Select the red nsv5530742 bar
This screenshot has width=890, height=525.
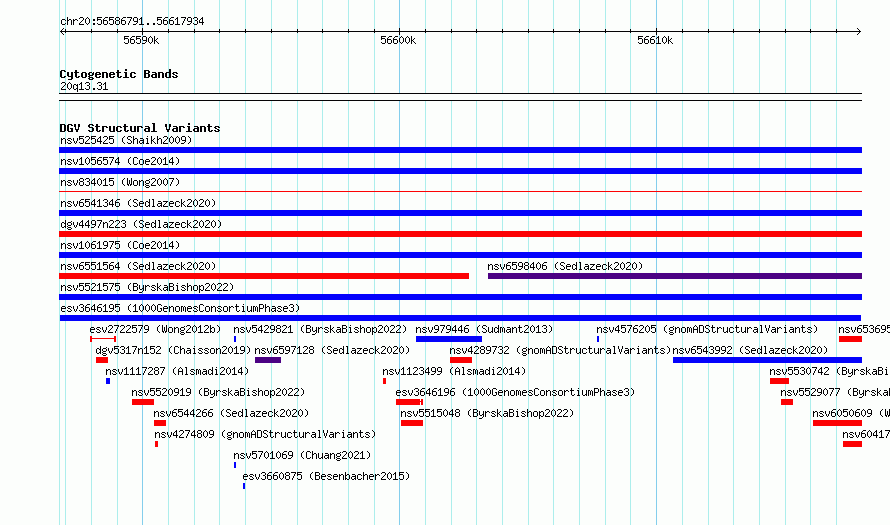tap(779, 381)
